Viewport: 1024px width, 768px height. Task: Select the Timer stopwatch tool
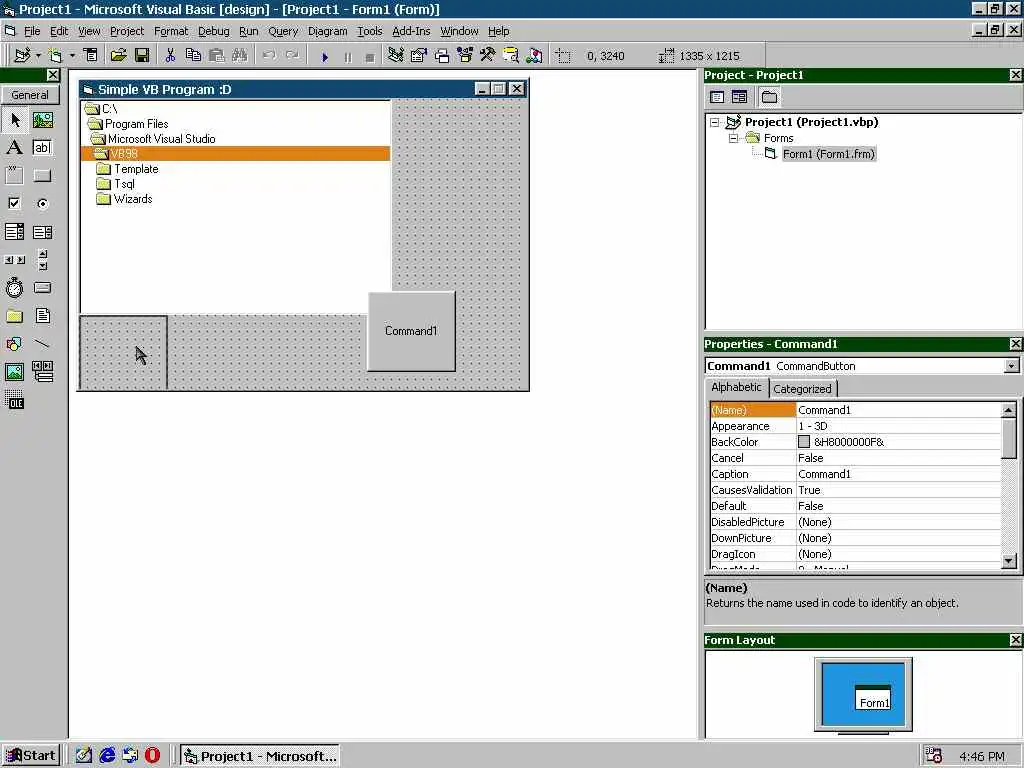(15, 287)
